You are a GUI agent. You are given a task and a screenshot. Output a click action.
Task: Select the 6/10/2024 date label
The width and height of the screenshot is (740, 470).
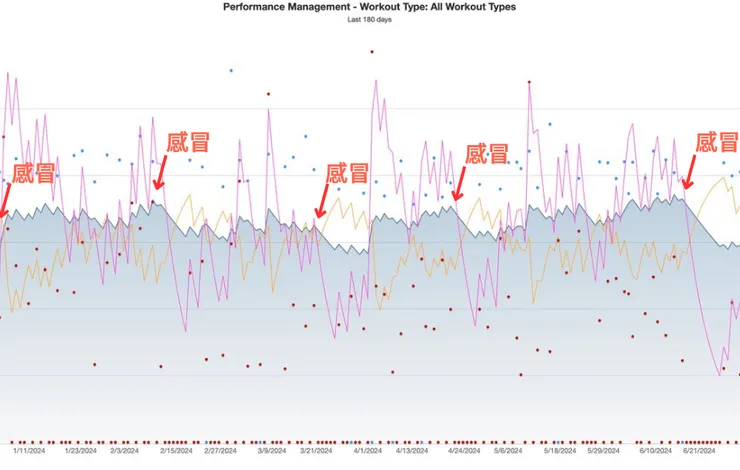[x=656, y=451]
